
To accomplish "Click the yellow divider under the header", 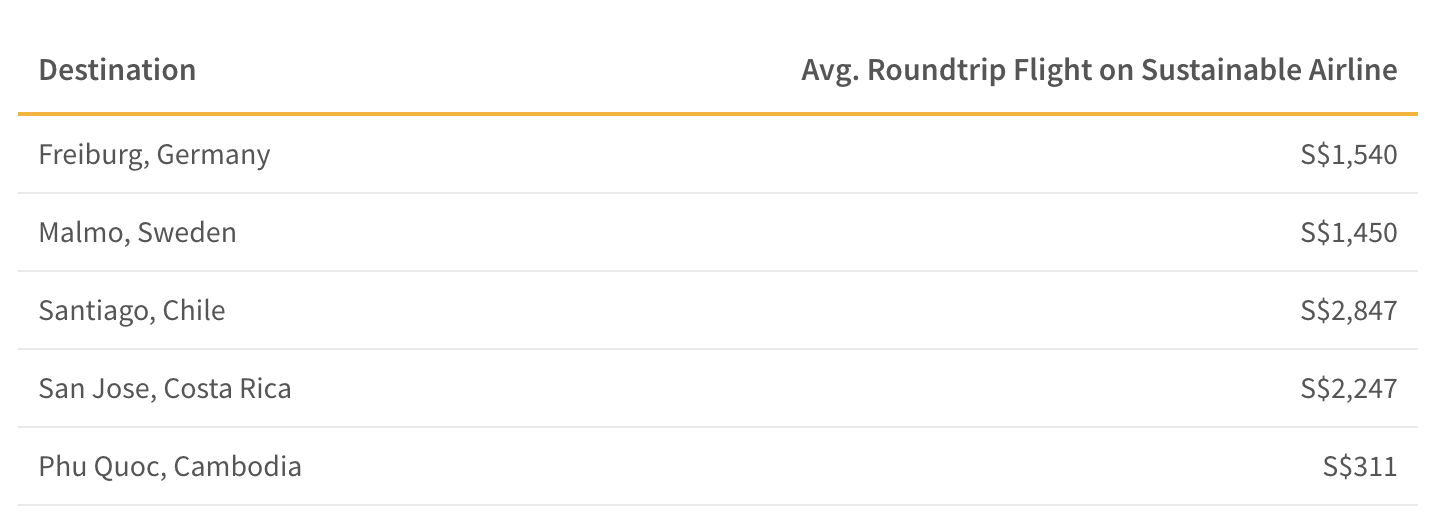I will (x=717, y=114).
